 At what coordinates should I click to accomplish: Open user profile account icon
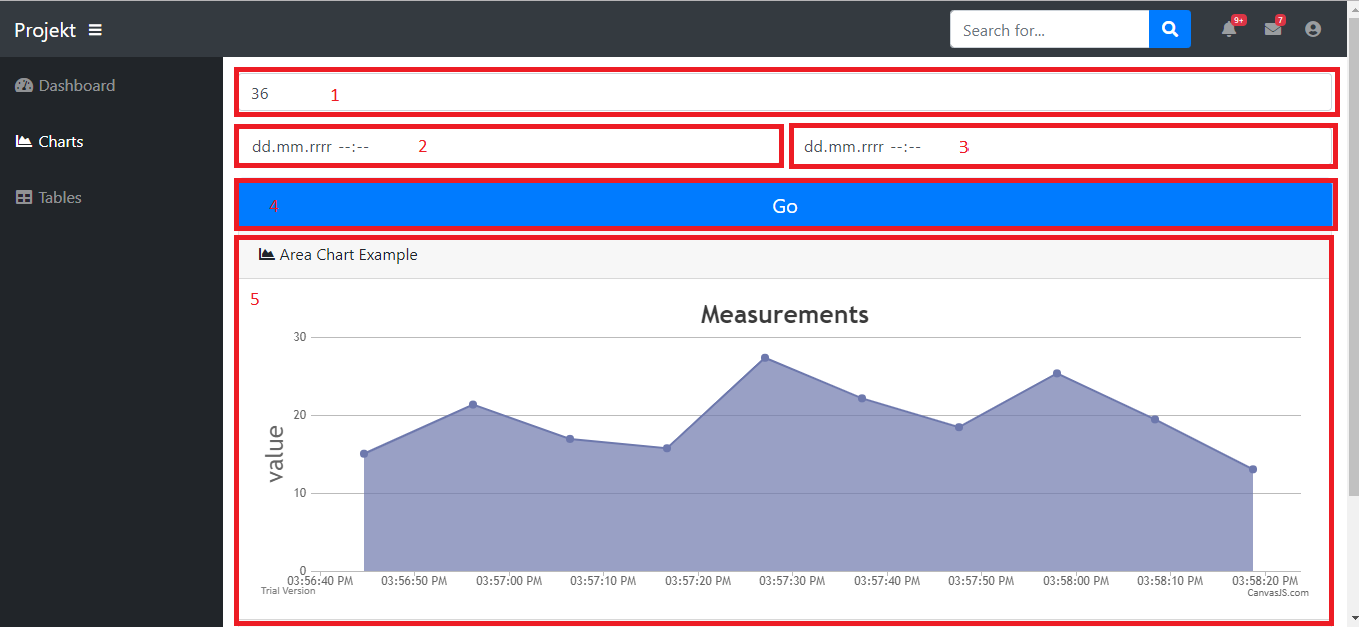pyautogui.click(x=1313, y=30)
